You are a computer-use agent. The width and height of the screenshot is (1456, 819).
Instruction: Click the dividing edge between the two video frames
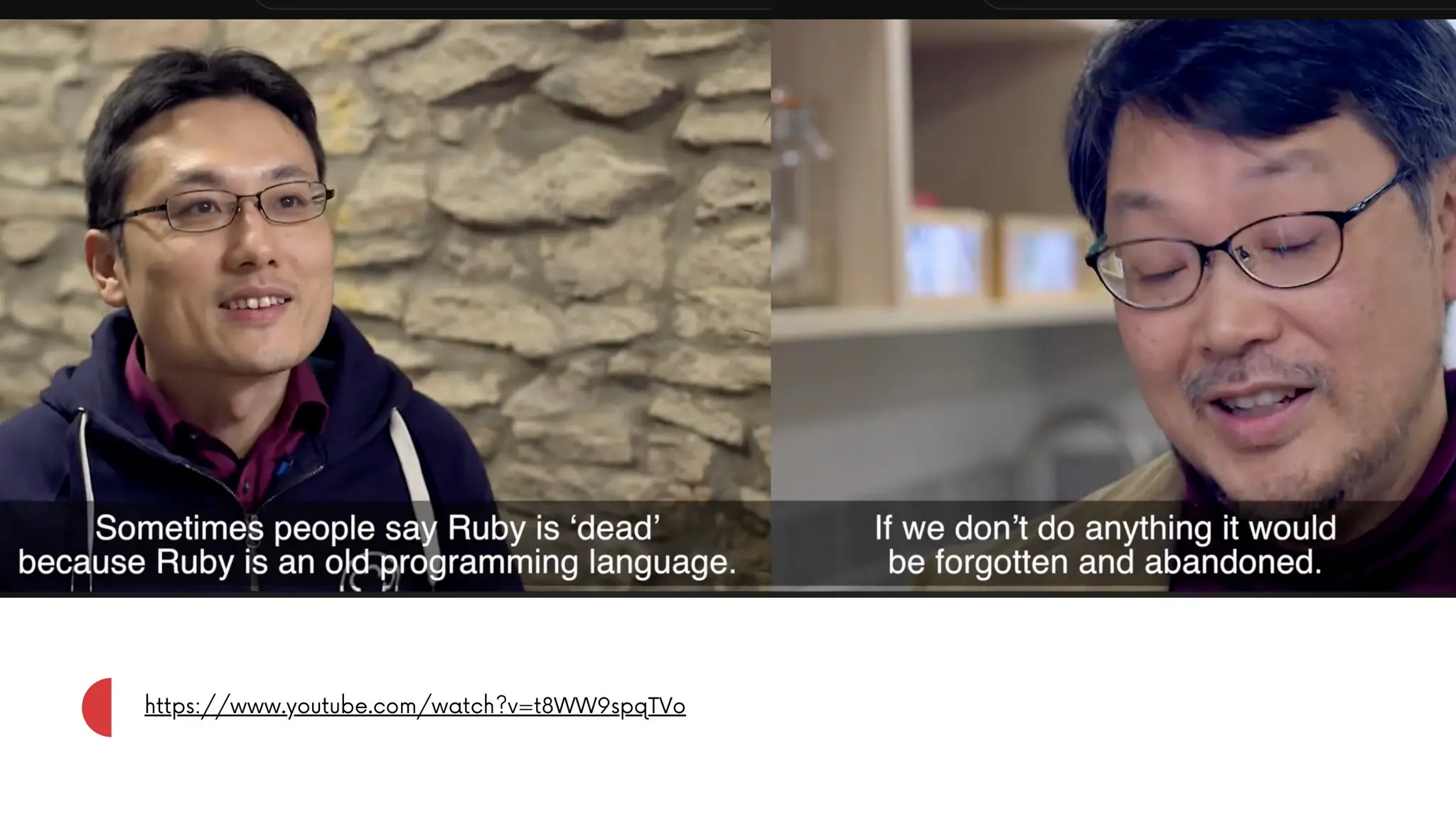pos(771,308)
